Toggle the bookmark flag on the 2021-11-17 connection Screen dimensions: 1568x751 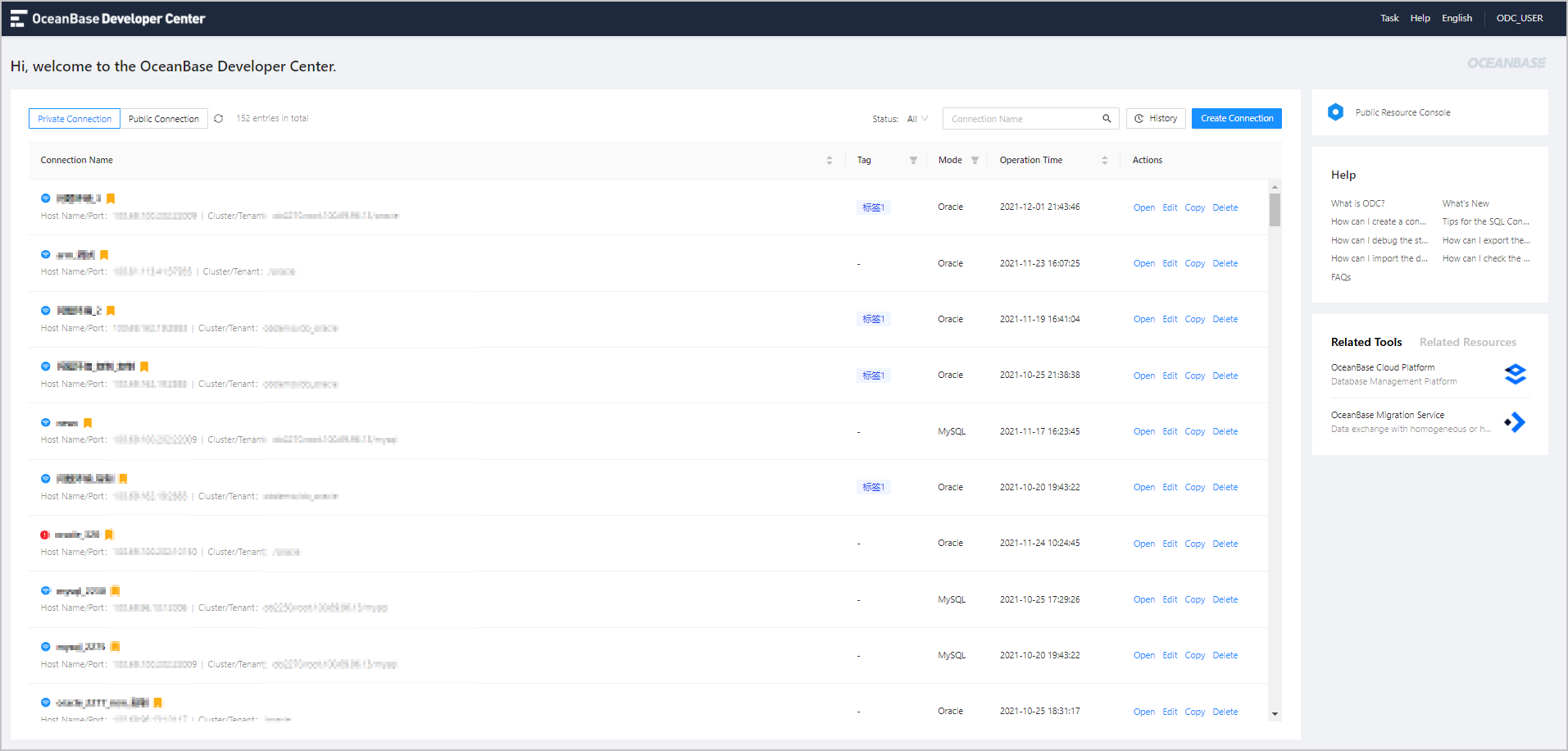pyautogui.click(x=88, y=423)
